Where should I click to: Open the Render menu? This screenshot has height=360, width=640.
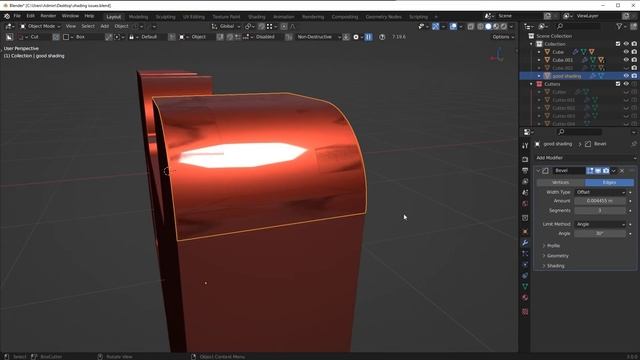[48, 16]
